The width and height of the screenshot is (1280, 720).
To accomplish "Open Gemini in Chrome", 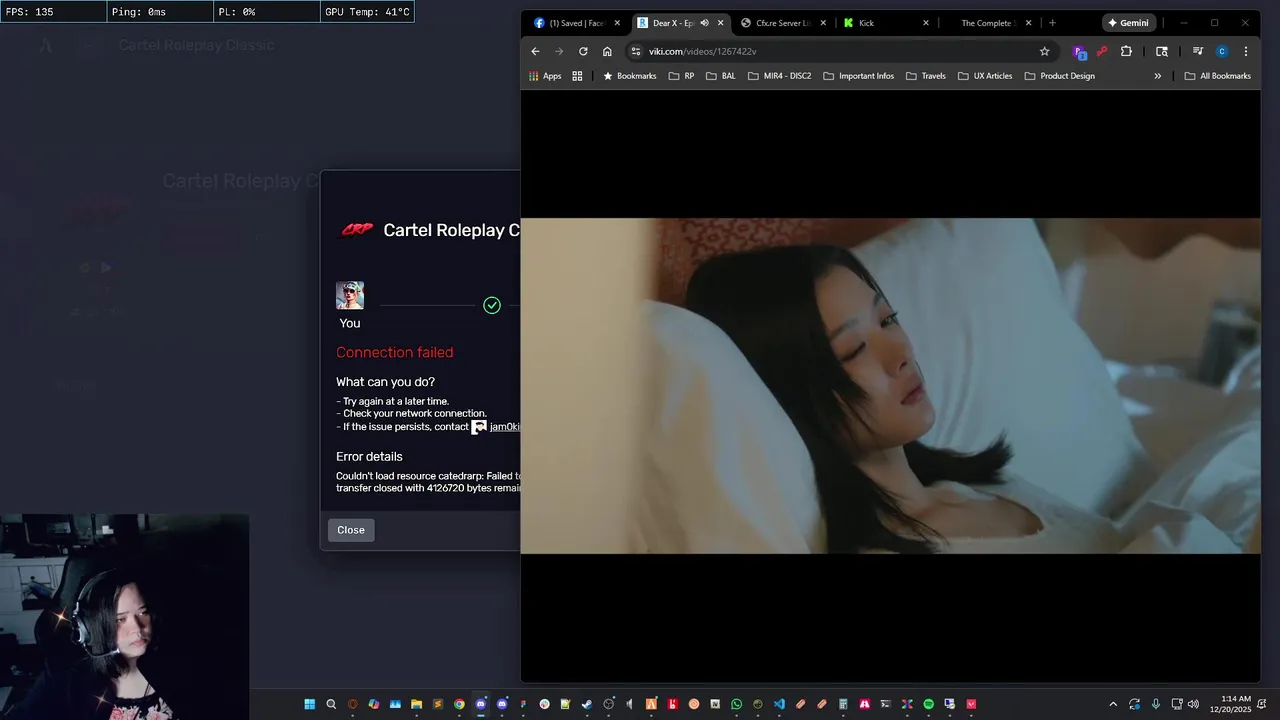I will coord(1128,23).
